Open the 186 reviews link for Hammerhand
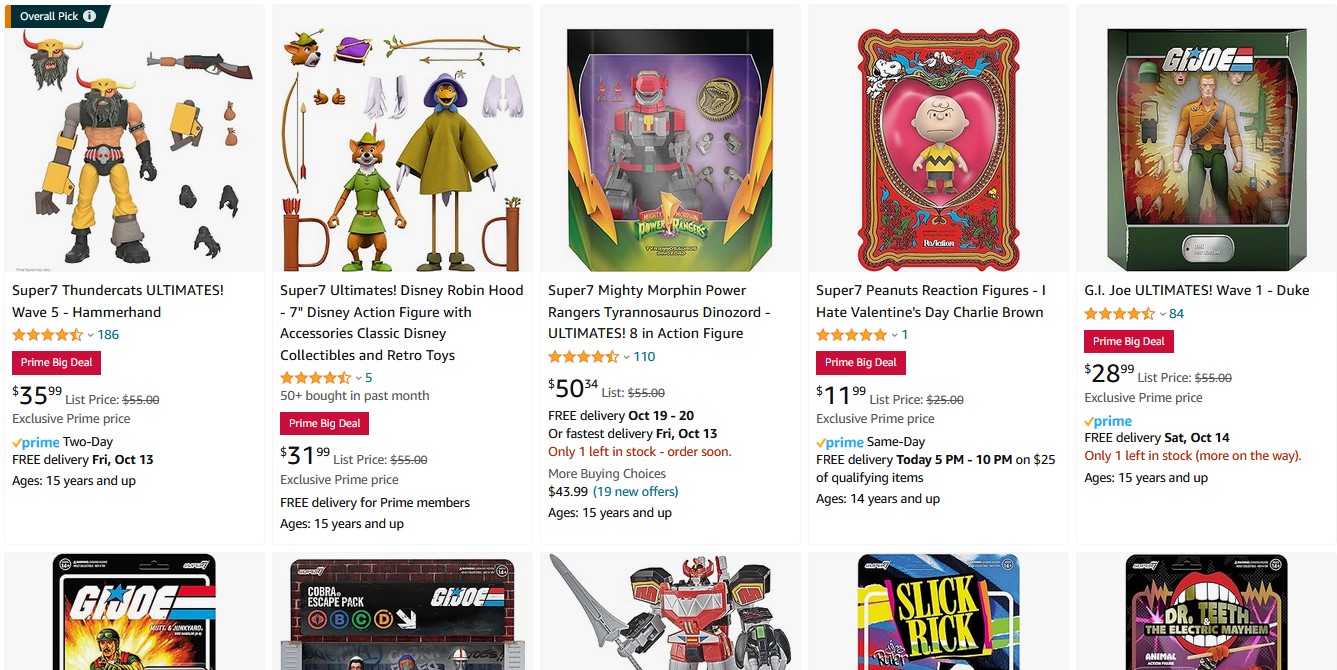This screenshot has width=1337, height=670. [x=108, y=335]
